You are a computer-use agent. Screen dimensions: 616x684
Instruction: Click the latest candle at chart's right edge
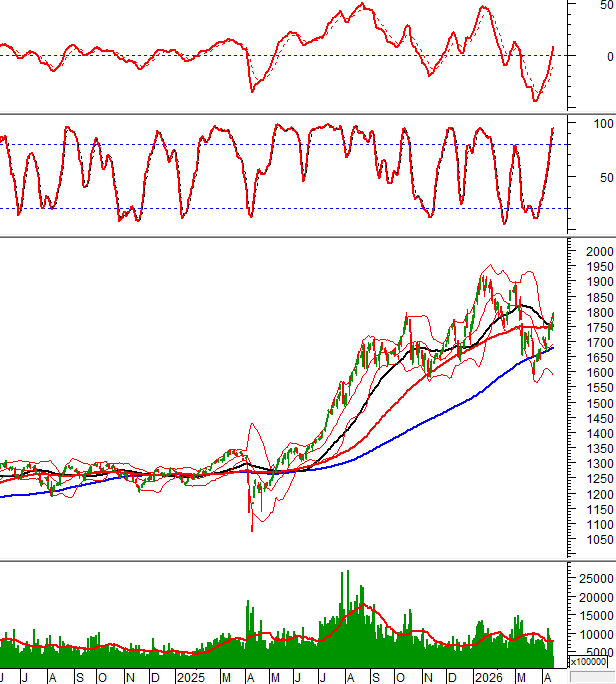click(x=552, y=320)
